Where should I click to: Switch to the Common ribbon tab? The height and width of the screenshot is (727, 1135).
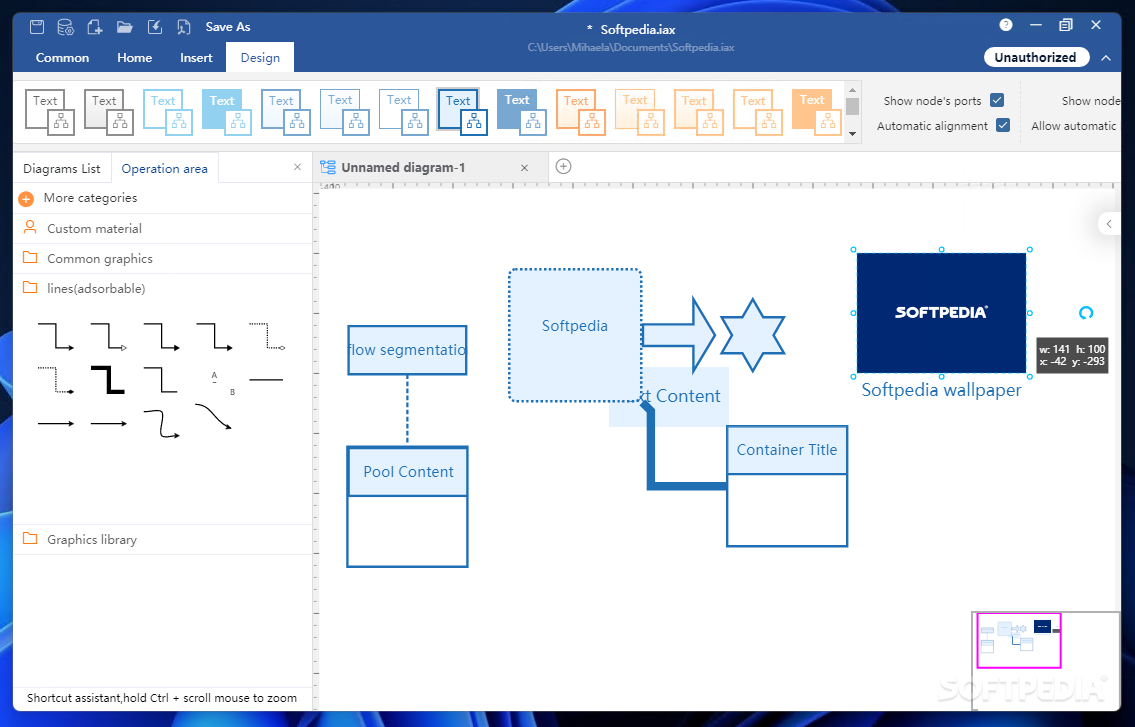tap(62, 58)
